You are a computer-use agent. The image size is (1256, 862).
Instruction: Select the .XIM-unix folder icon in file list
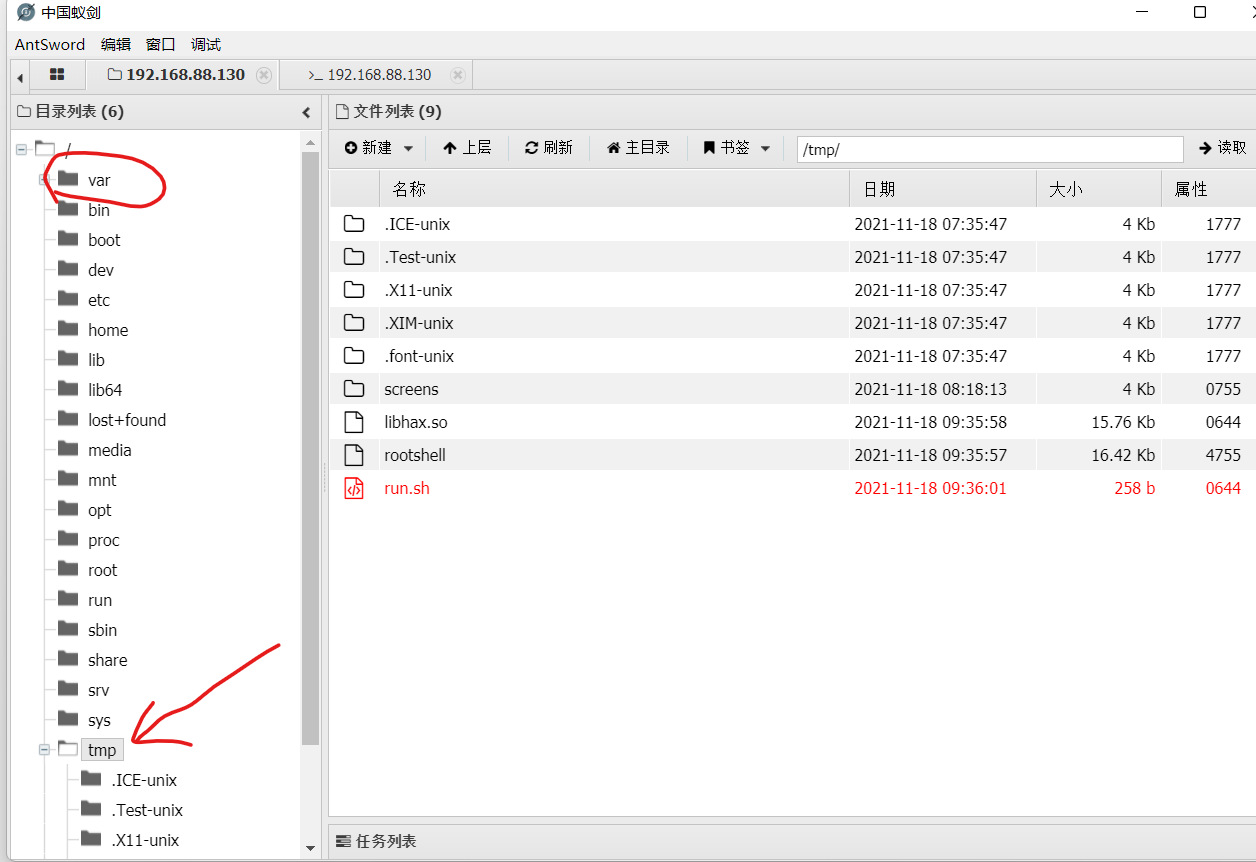click(x=354, y=323)
